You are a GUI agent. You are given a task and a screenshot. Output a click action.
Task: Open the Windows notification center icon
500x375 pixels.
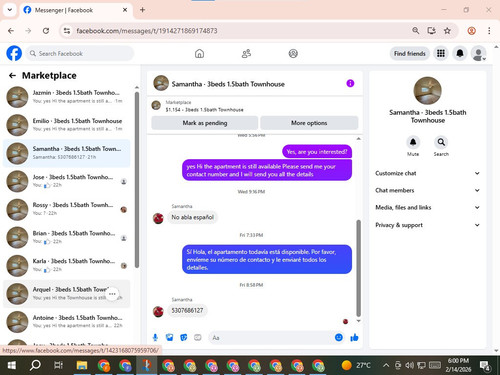point(485,366)
